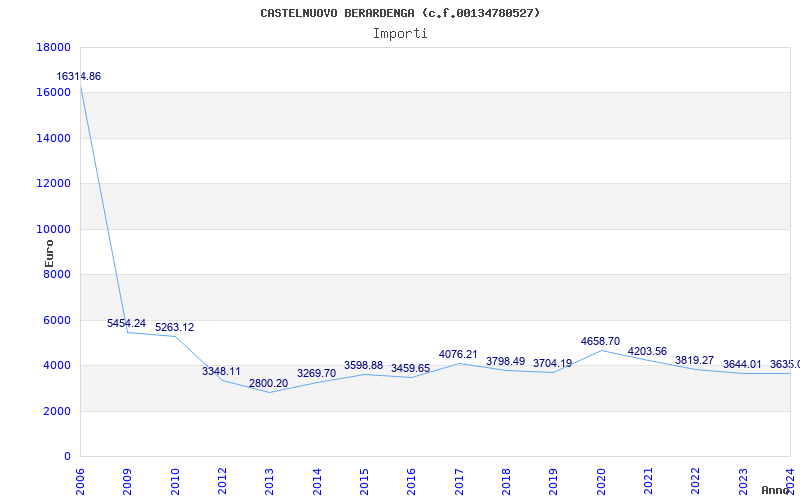Click the 2012 x-axis year label

[x=222, y=482]
